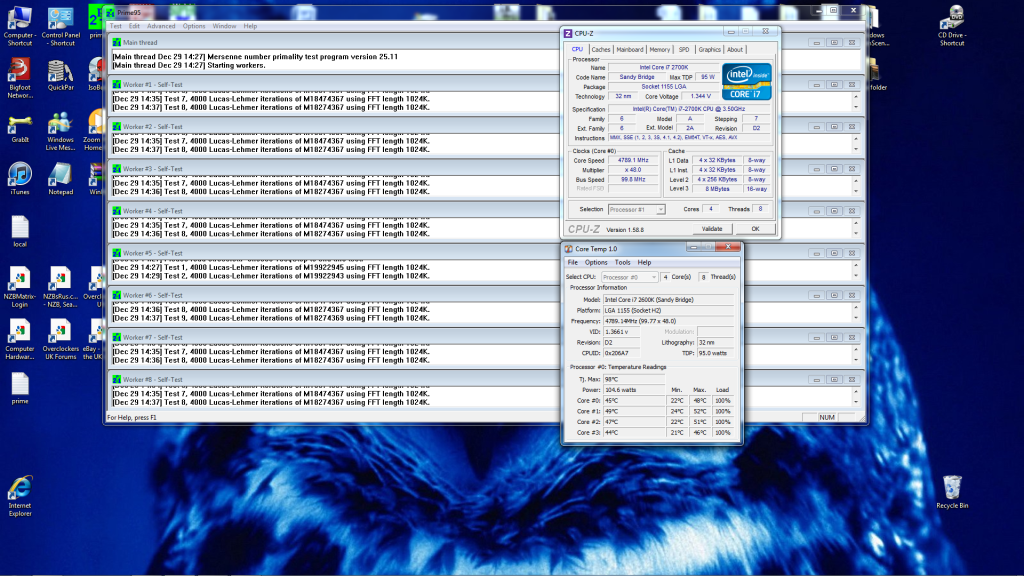The height and width of the screenshot is (576, 1024).
Task: Click the Core Temp icon in its title bar
Action: click(567, 248)
